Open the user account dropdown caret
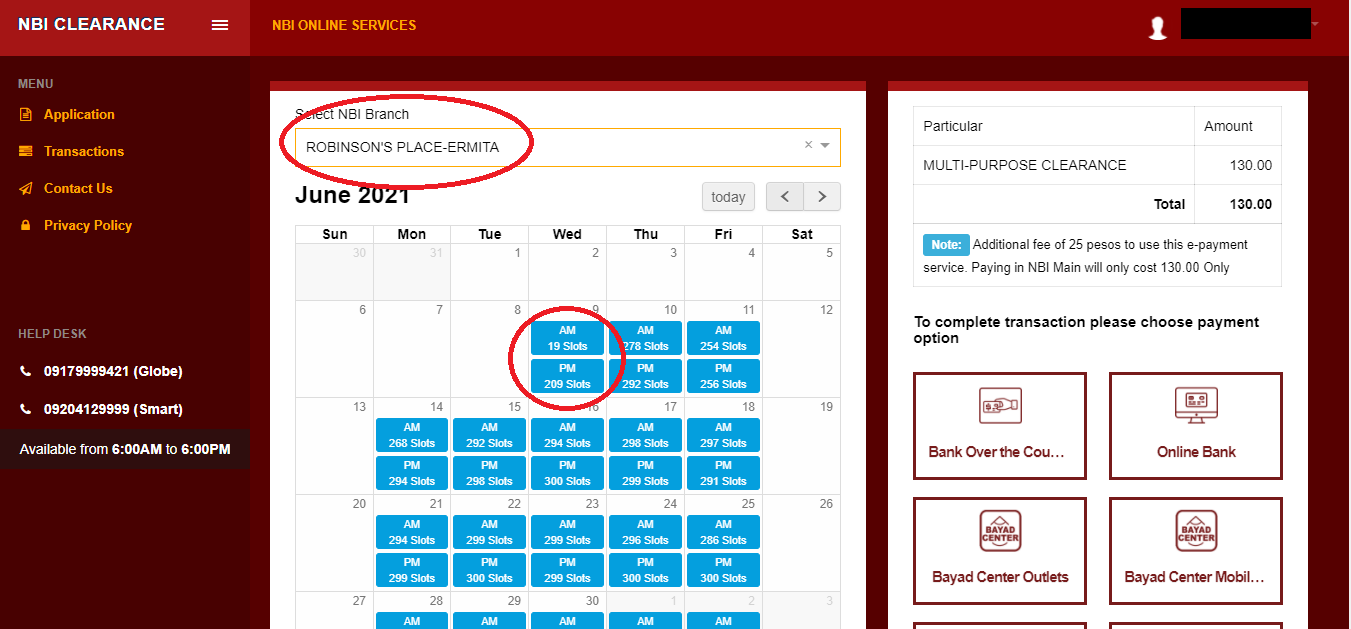Screen dimensions: 1351x629 (x=1314, y=24)
